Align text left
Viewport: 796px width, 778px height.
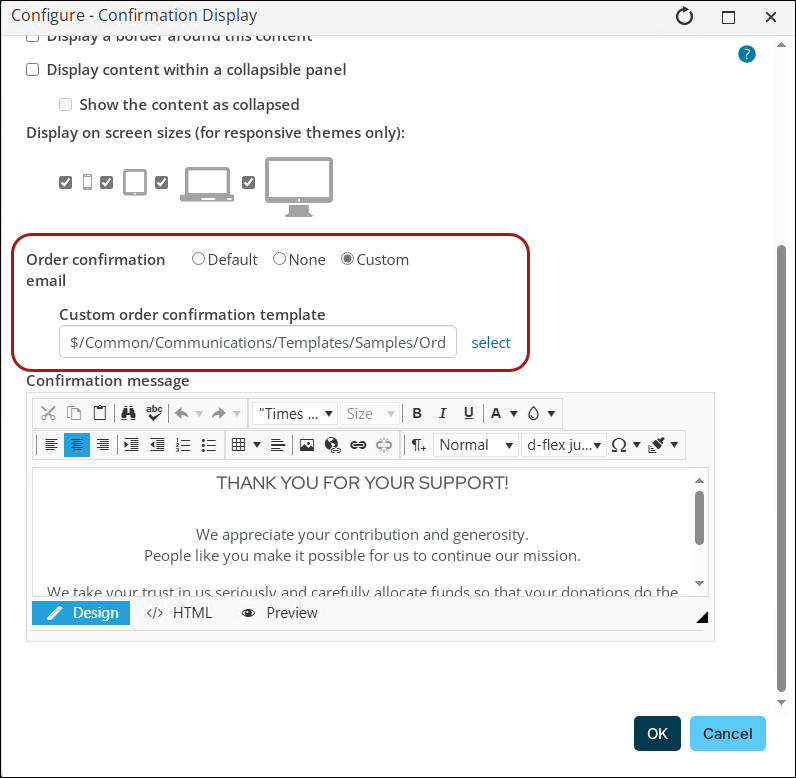(51, 445)
